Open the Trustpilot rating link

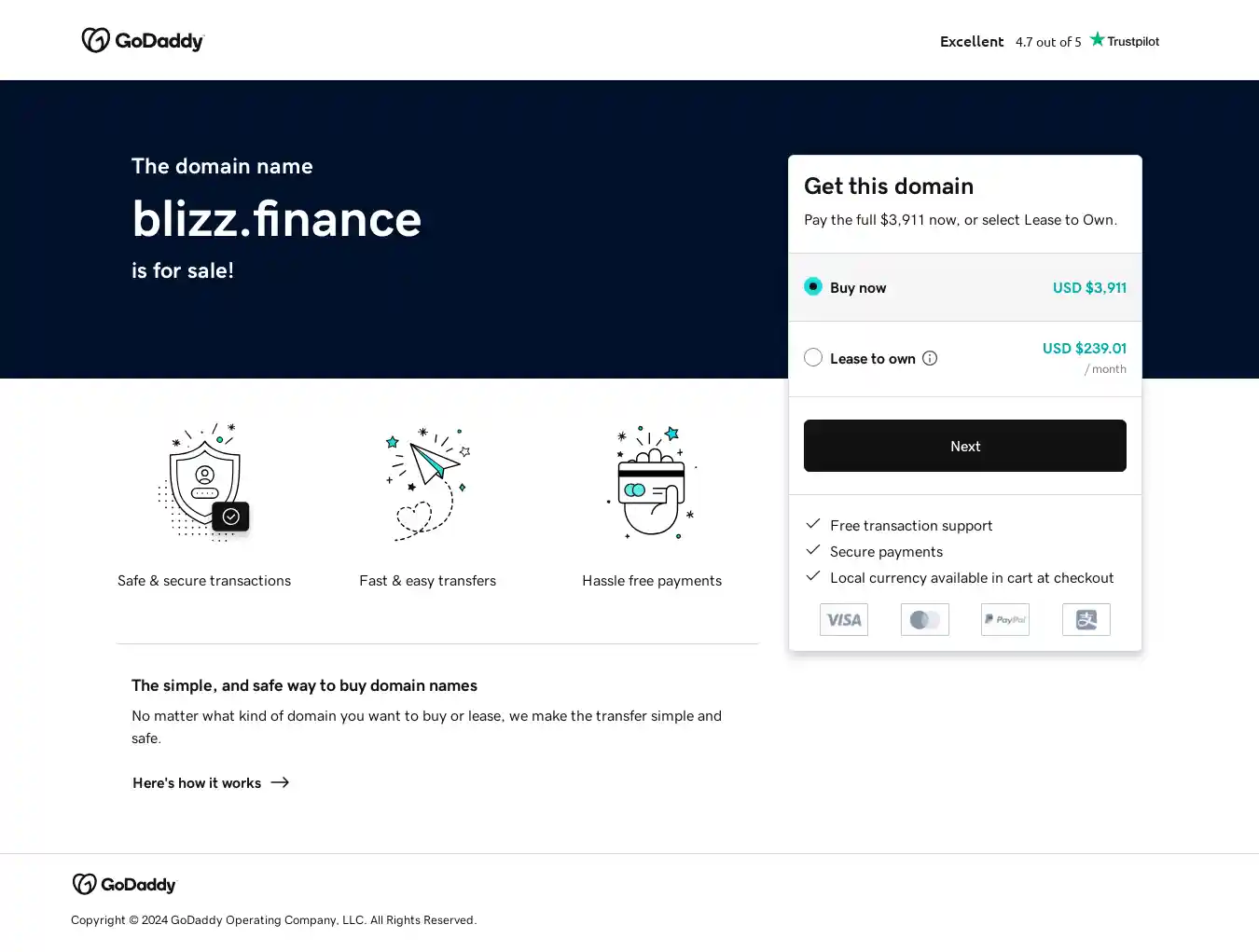(x=1049, y=41)
